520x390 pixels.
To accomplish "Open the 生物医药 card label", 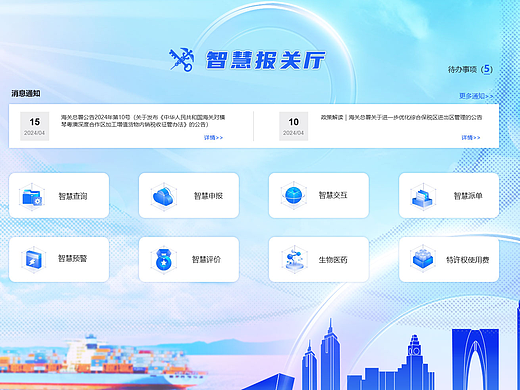I will coord(333,260).
